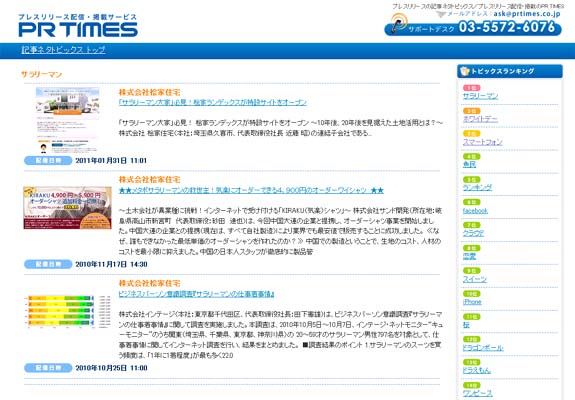The height and width of the screenshot is (400, 575).
Task: Click the topic ranking crown icon
Action: point(465,71)
